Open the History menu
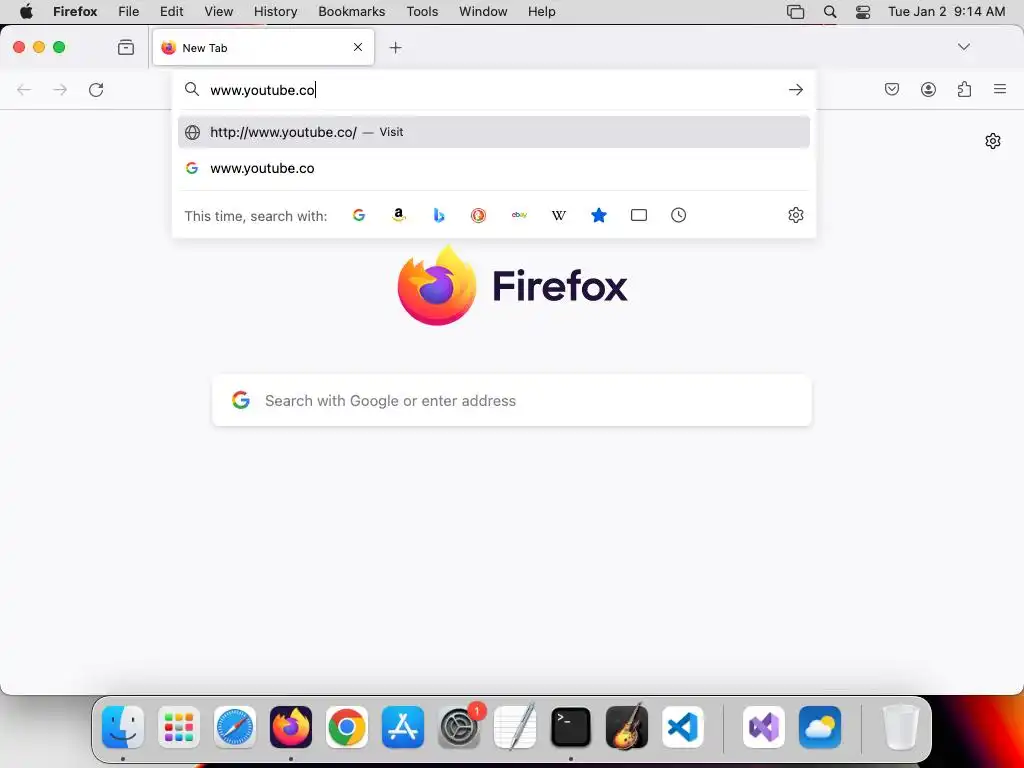 click(275, 11)
